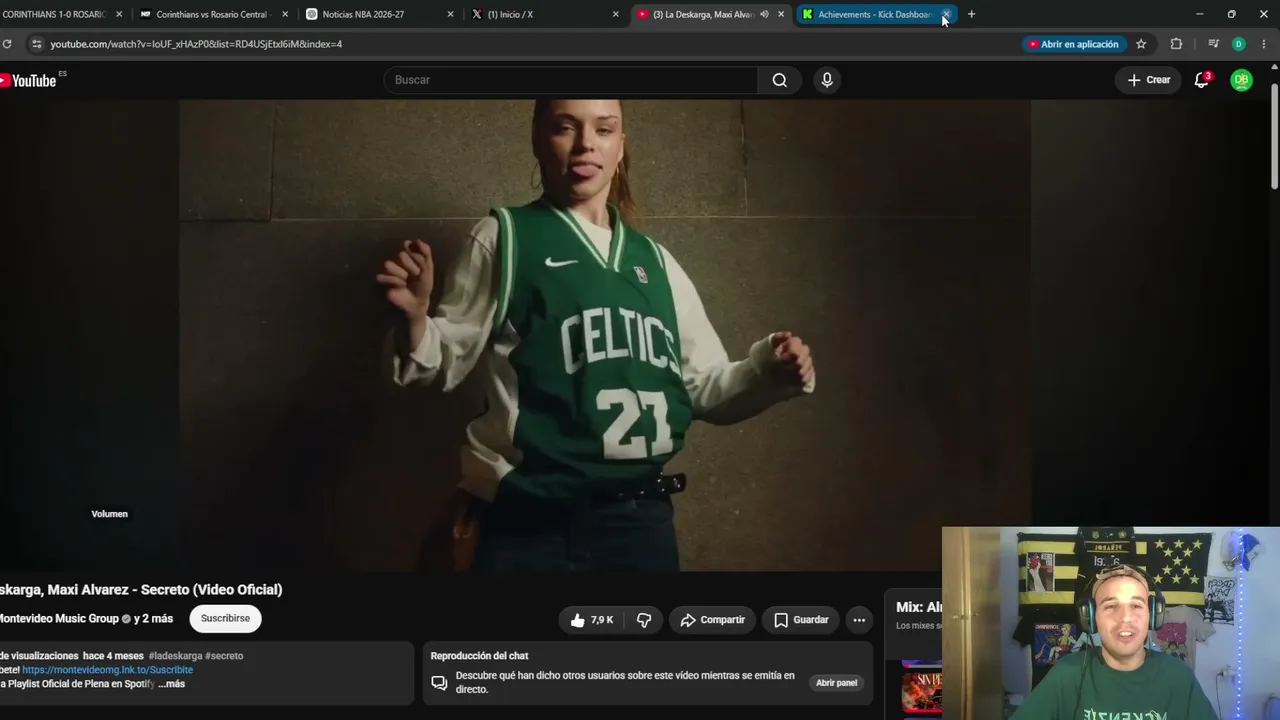Screen dimensions: 1280x720
Task: Save video with the Guardar button
Action: click(x=801, y=620)
